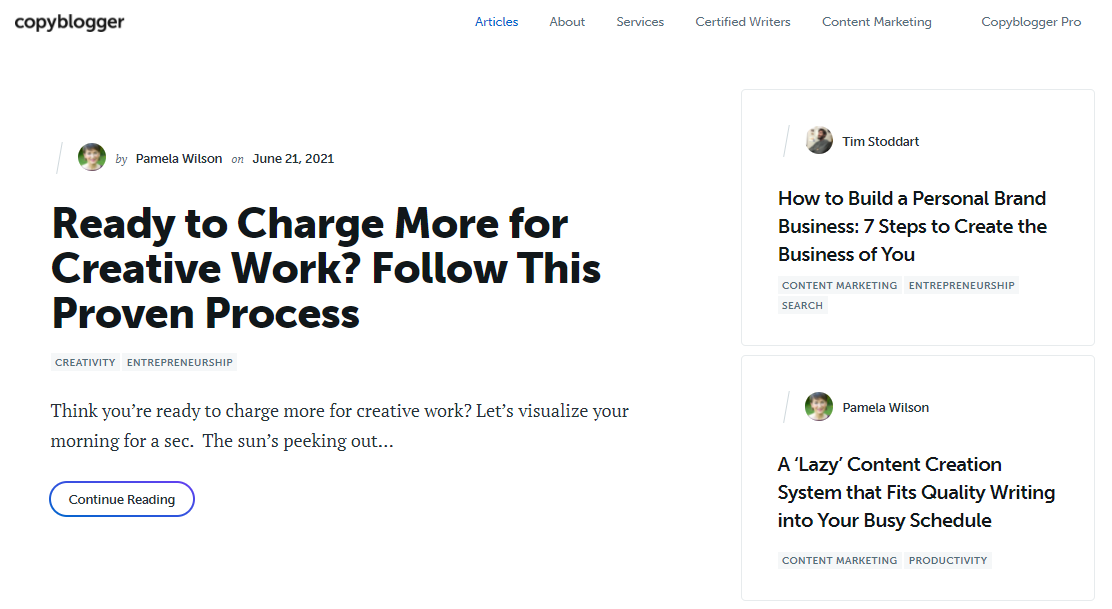The height and width of the screenshot is (609, 1112).
Task: Click the Continue Reading button
Action: (x=121, y=498)
